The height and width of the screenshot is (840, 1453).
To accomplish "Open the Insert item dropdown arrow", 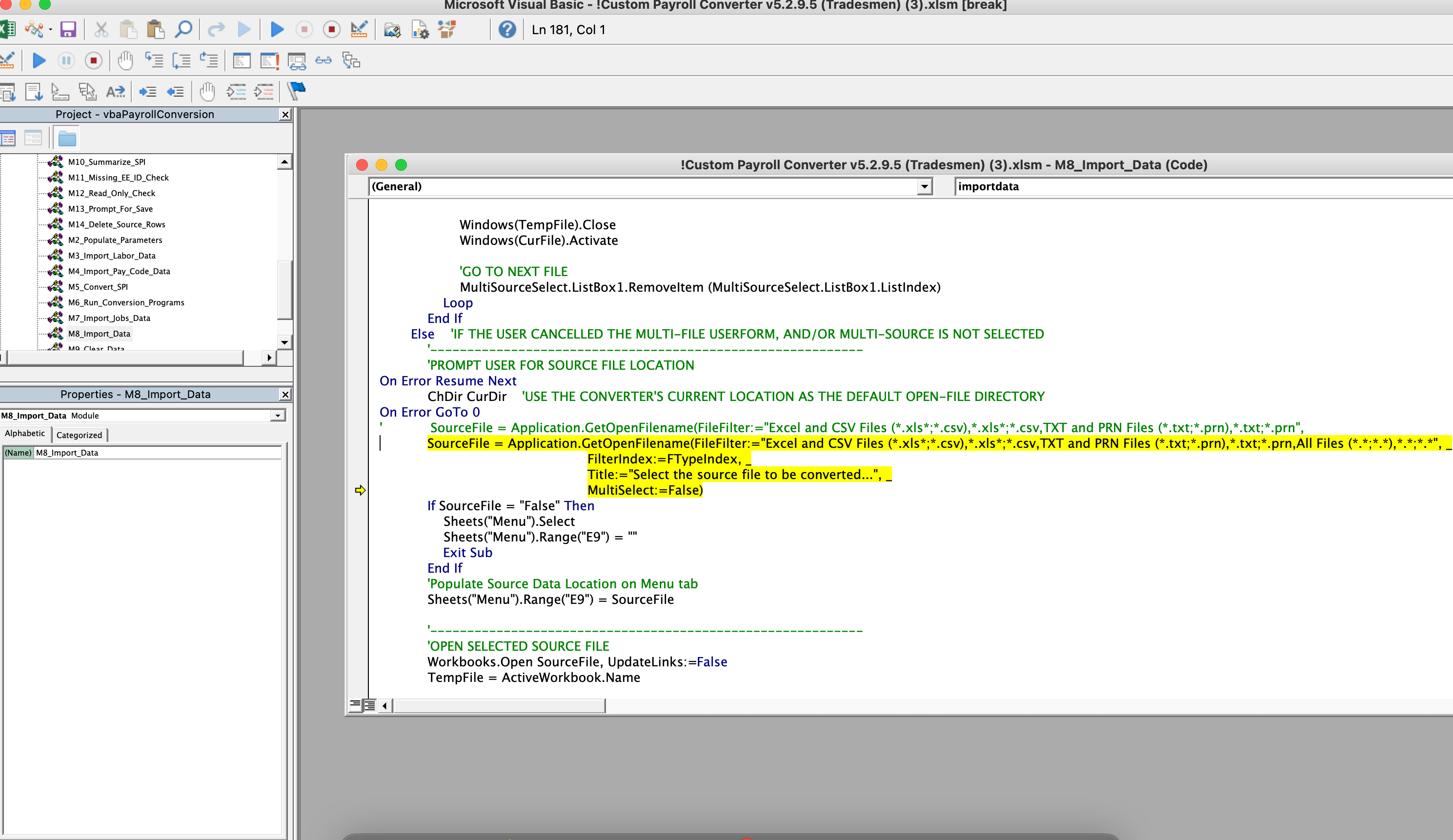I will tap(51, 29).
